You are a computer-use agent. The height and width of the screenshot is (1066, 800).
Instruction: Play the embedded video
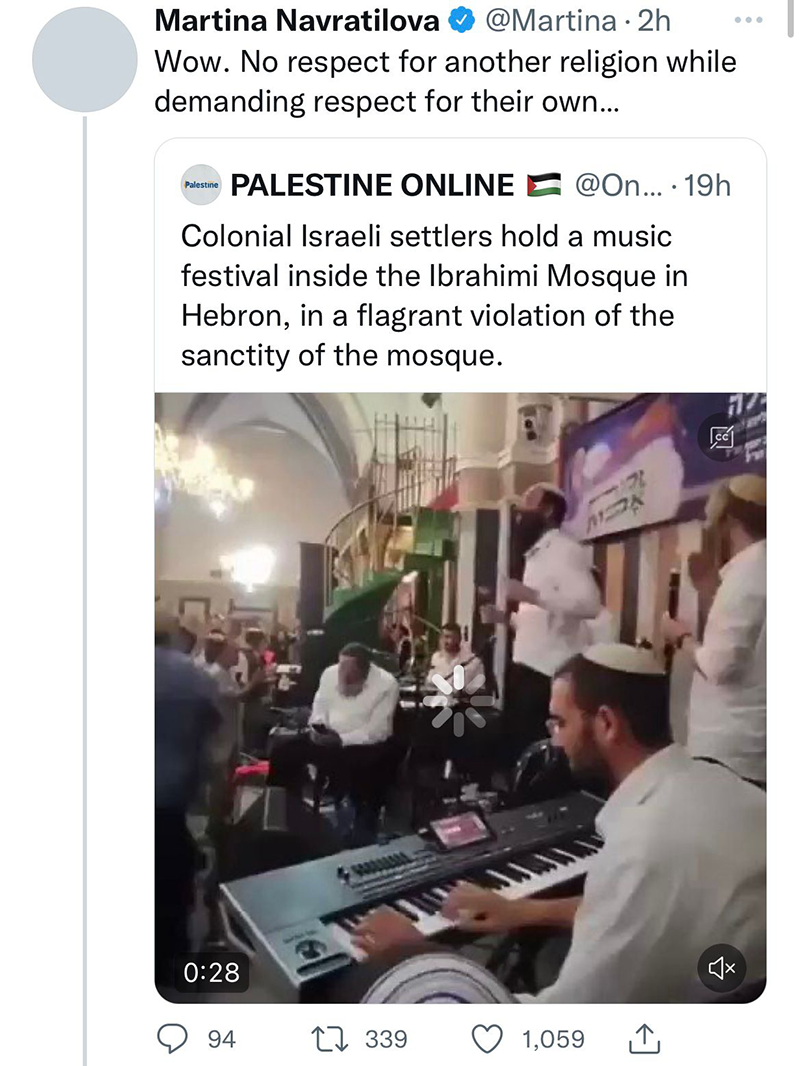click(459, 700)
